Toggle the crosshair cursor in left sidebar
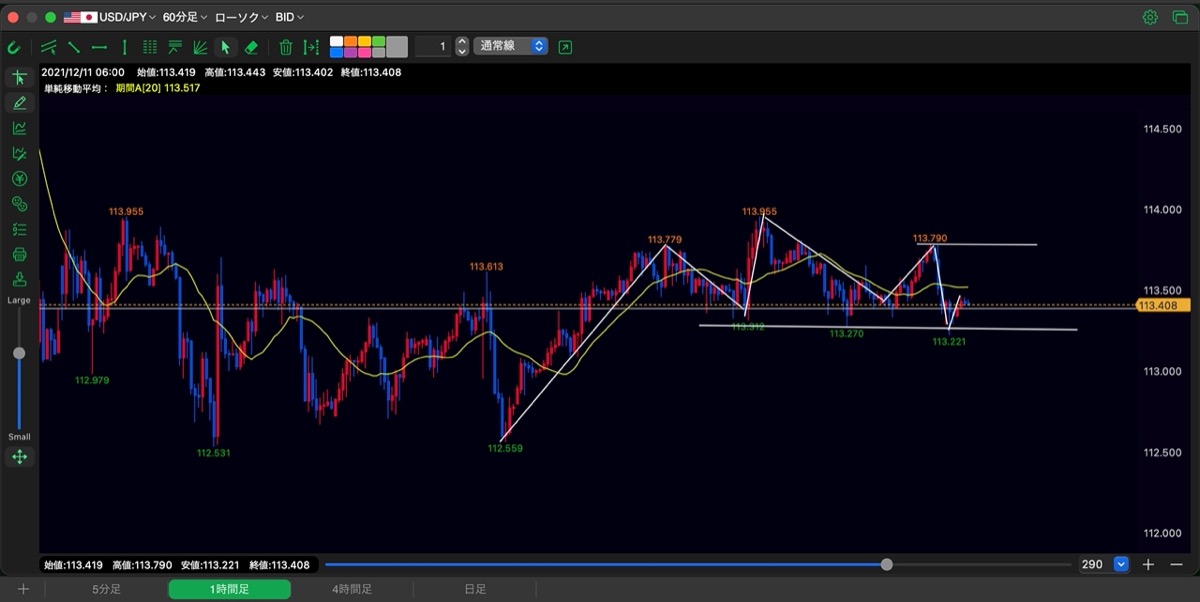The image size is (1200, 602). click(x=19, y=78)
